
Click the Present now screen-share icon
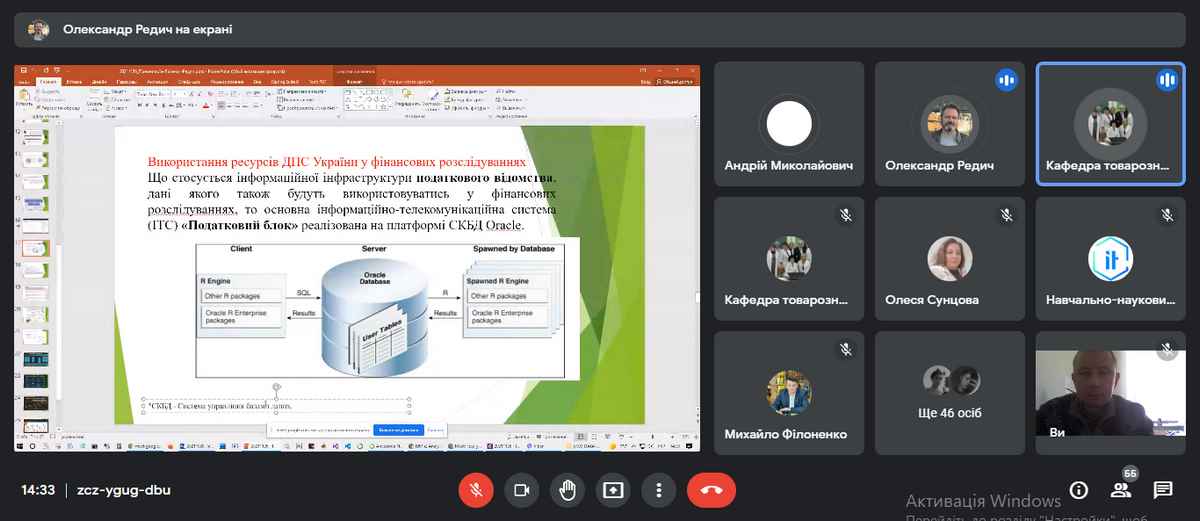click(612, 490)
